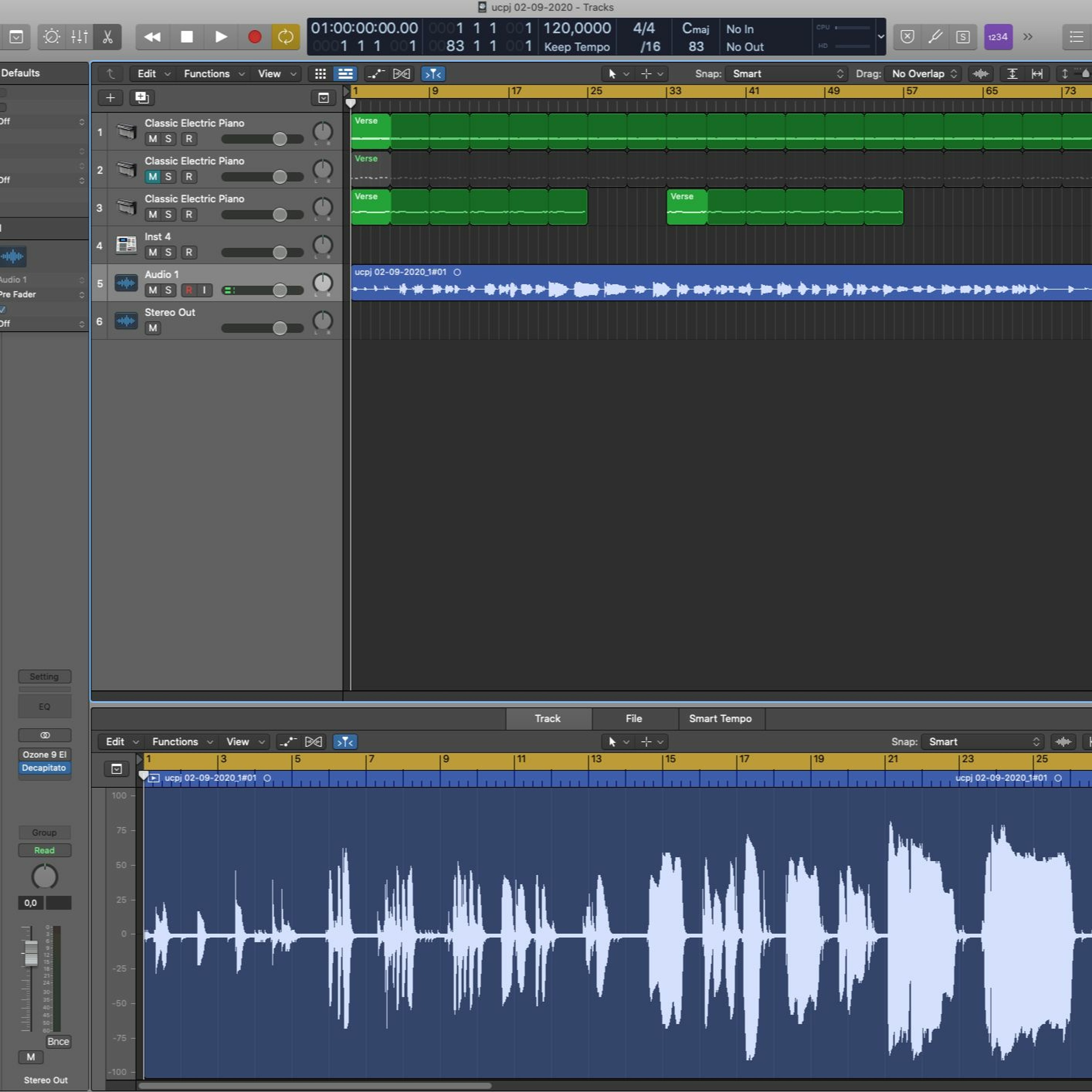Open the Mixer with the faders icon
This screenshot has height=1092, width=1092.
79,37
